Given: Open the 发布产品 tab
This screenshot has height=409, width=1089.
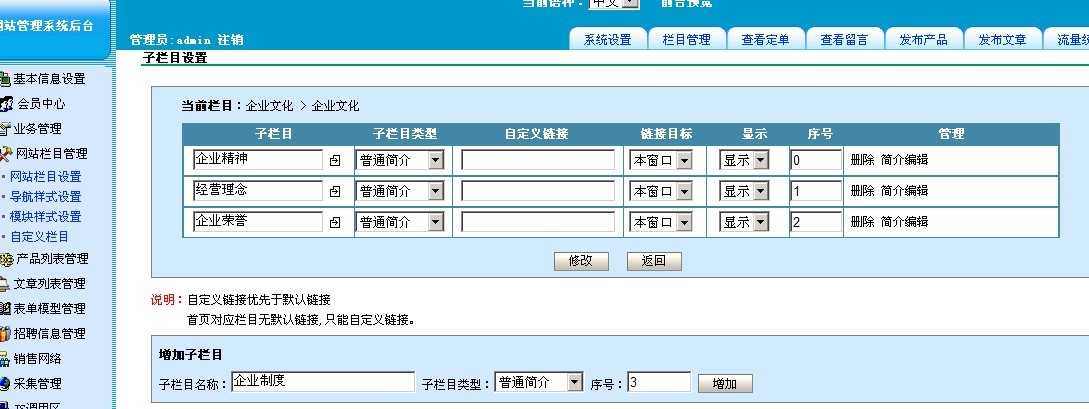Looking at the screenshot, I should coord(923,40).
